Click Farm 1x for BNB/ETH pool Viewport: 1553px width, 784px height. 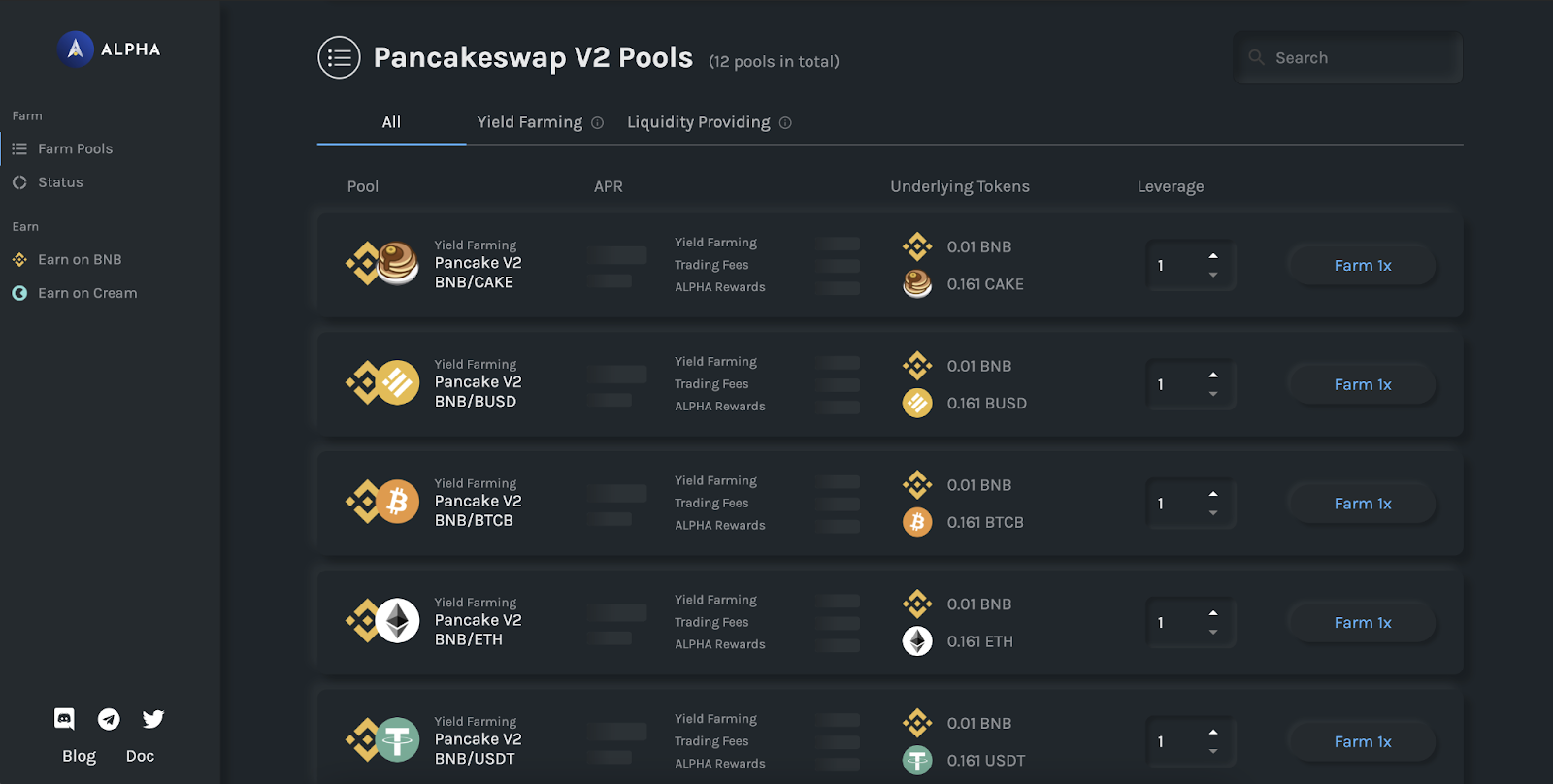(1362, 623)
